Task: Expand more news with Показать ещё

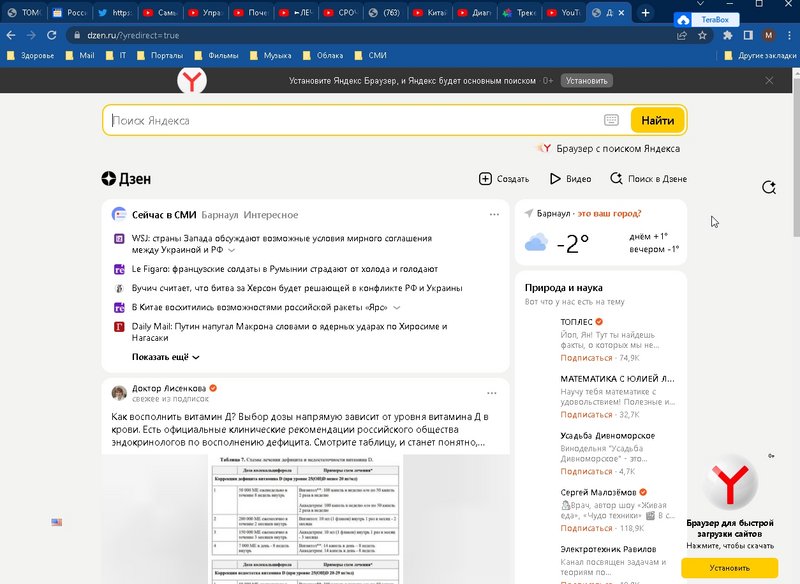Action: (x=165, y=357)
